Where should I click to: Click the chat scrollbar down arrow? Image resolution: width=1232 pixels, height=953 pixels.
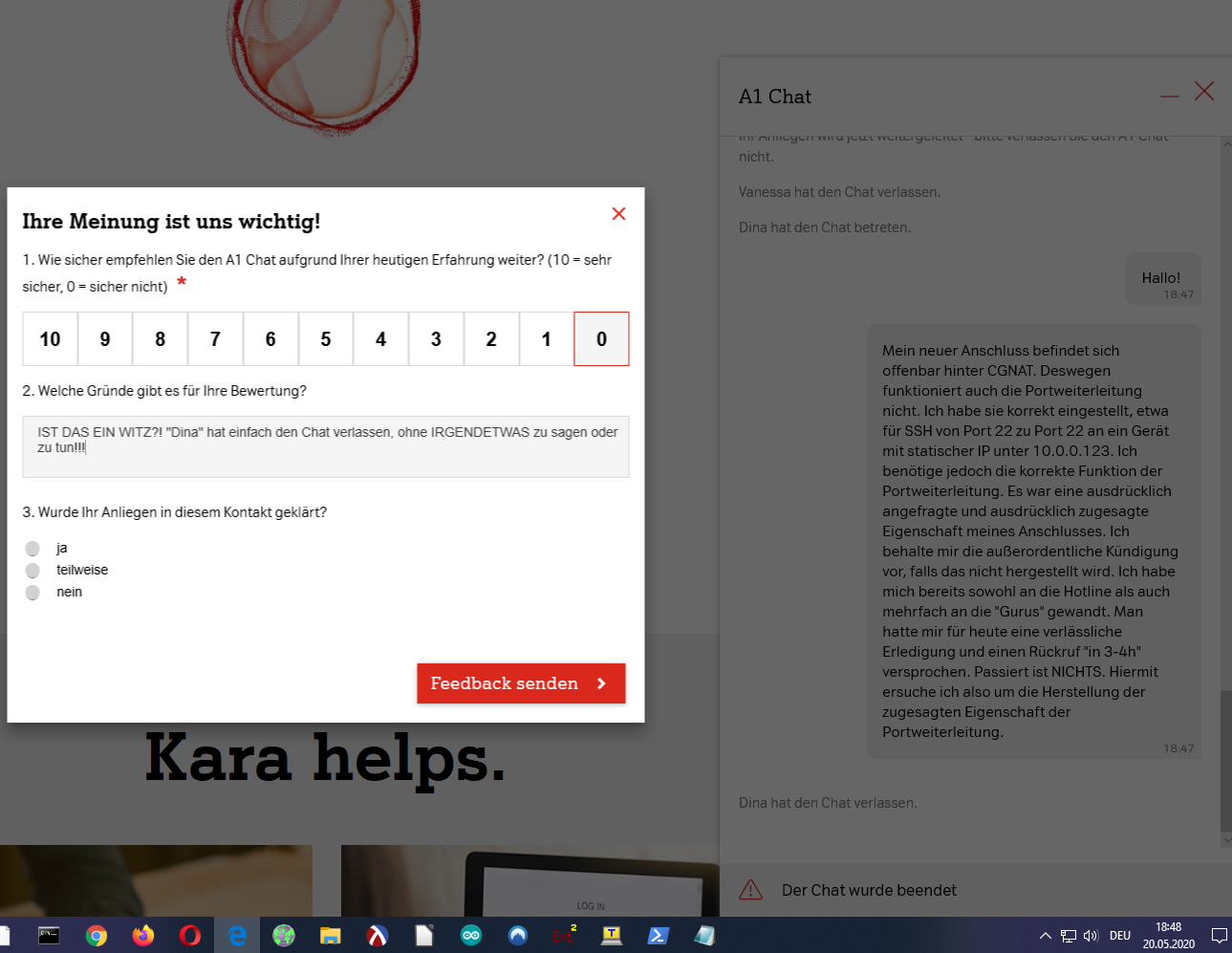point(1226,840)
